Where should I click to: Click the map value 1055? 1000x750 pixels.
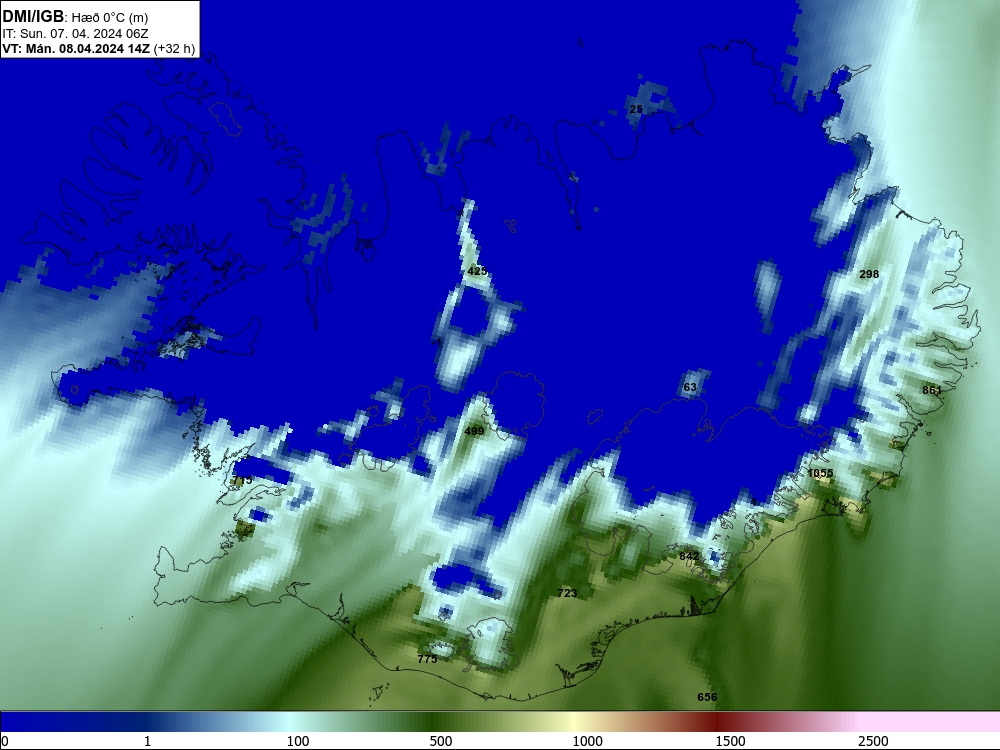pyautogui.click(x=820, y=473)
